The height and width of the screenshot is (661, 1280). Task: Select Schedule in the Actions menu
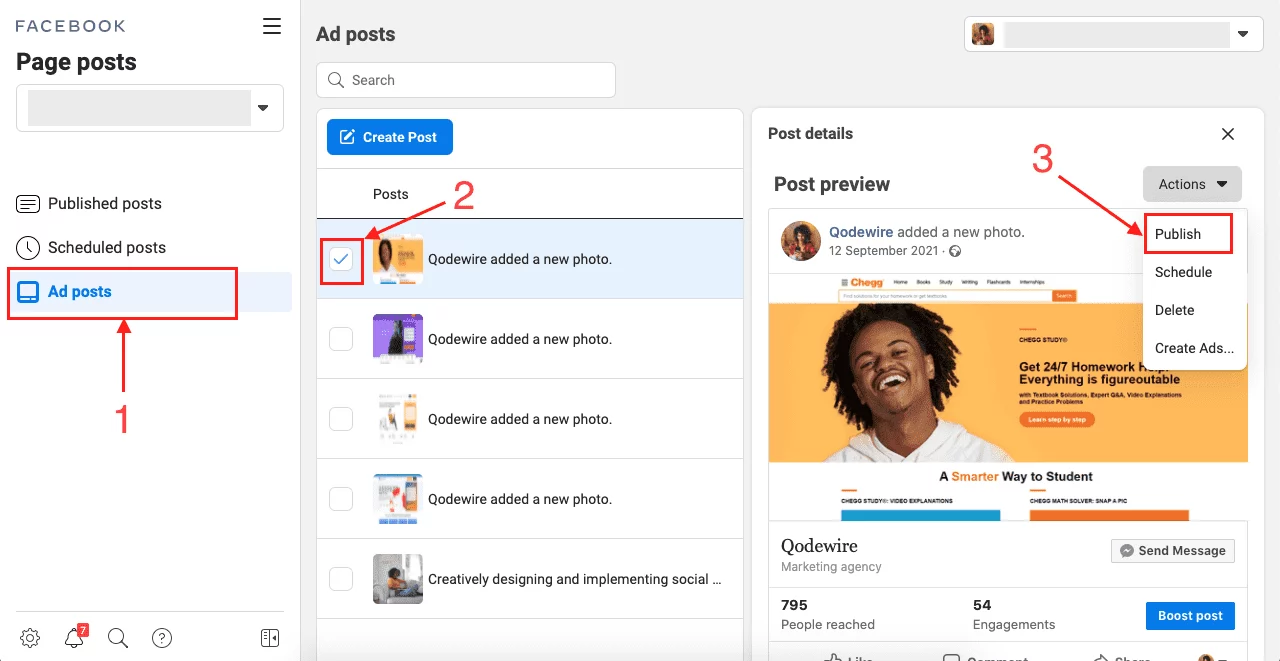[x=1183, y=272]
